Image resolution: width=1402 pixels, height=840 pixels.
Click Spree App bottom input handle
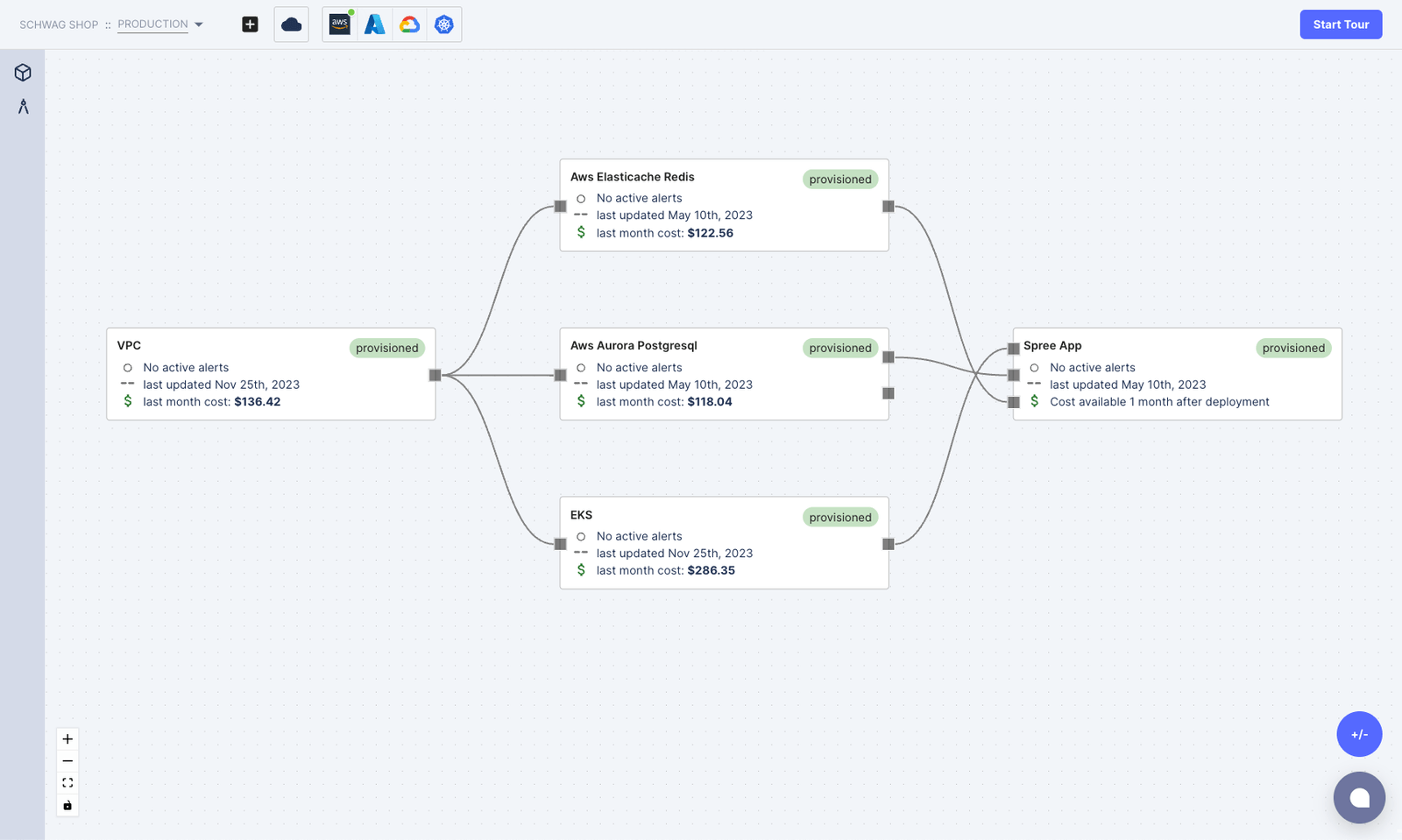(x=1014, y=402)
